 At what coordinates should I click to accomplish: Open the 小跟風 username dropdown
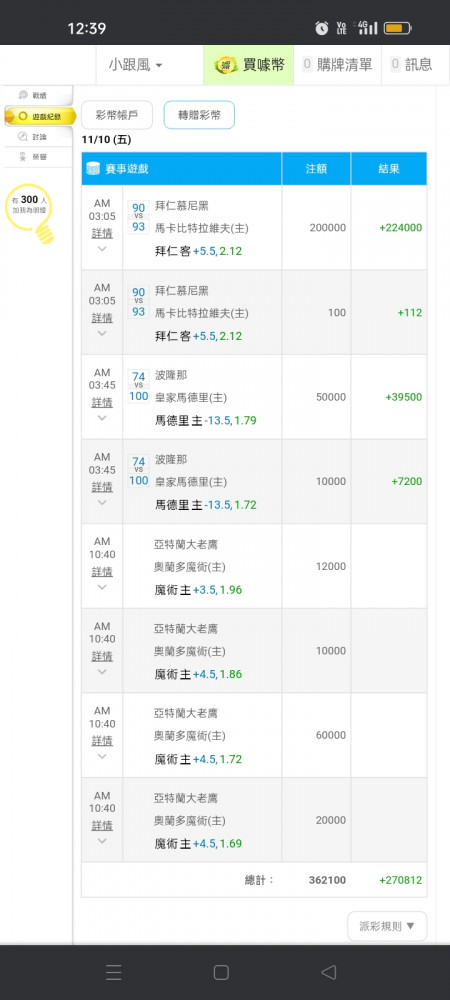(135, 64)
